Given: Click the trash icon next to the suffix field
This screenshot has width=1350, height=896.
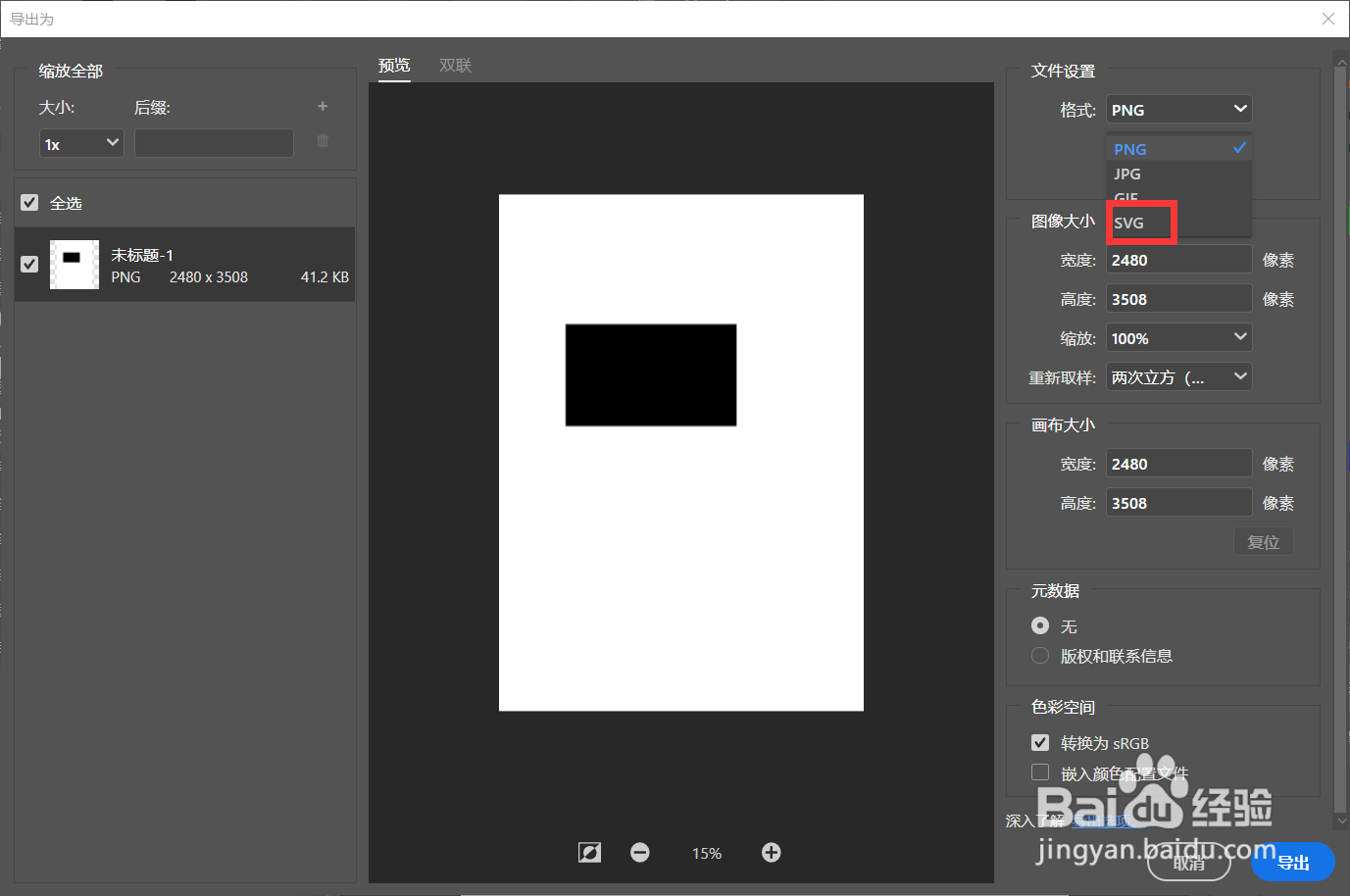Looking at the screenshot, I should [x=322, y=141].
